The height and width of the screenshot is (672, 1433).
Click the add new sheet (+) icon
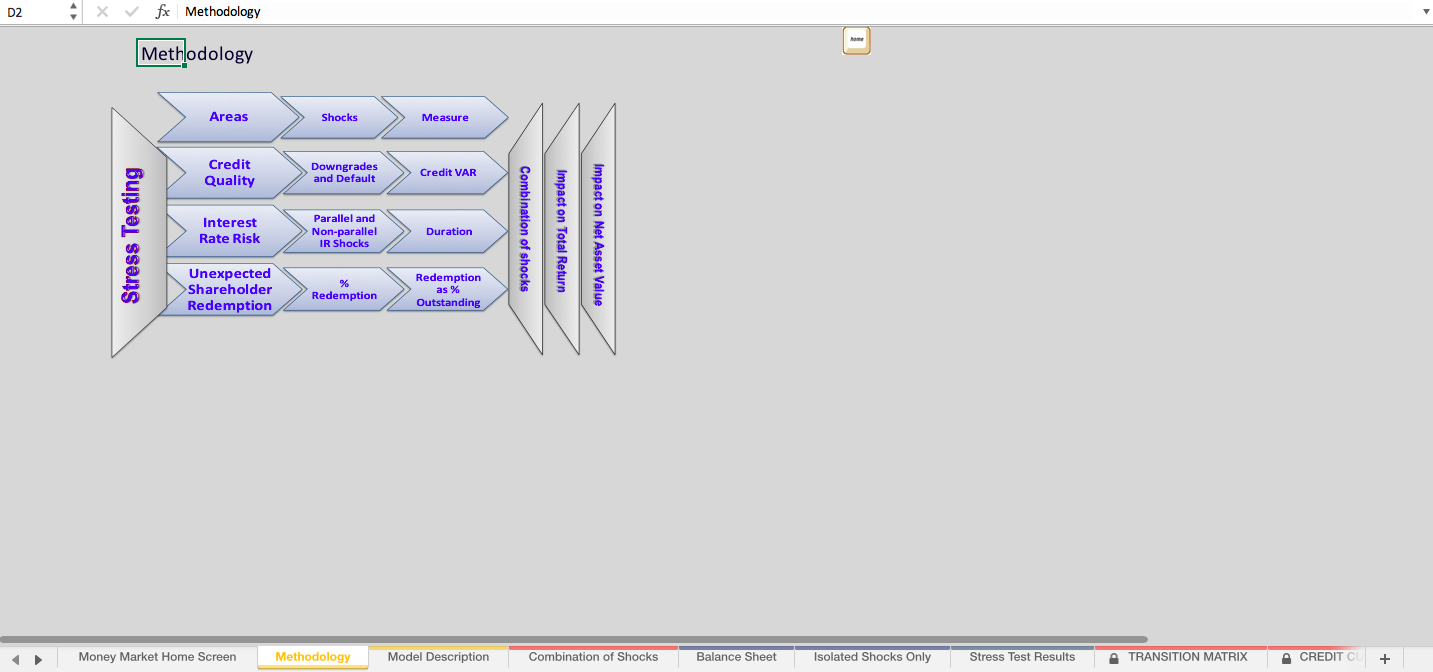tap(1385, 657)
